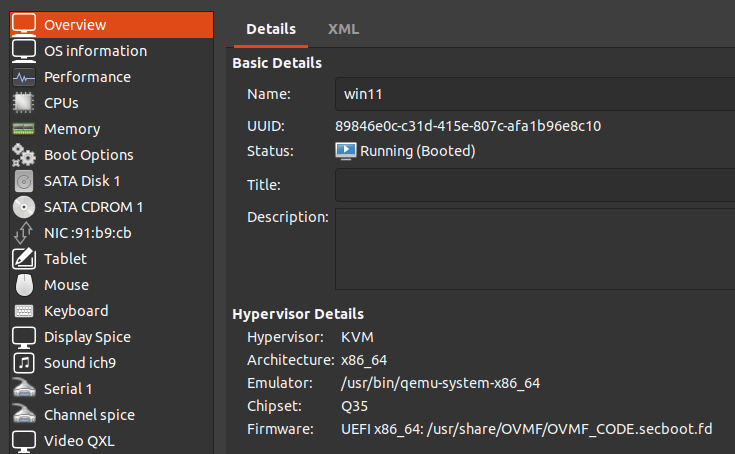Select the Details tab
Image resolution: width=735 pixels, height=454 pixels.
271,29
